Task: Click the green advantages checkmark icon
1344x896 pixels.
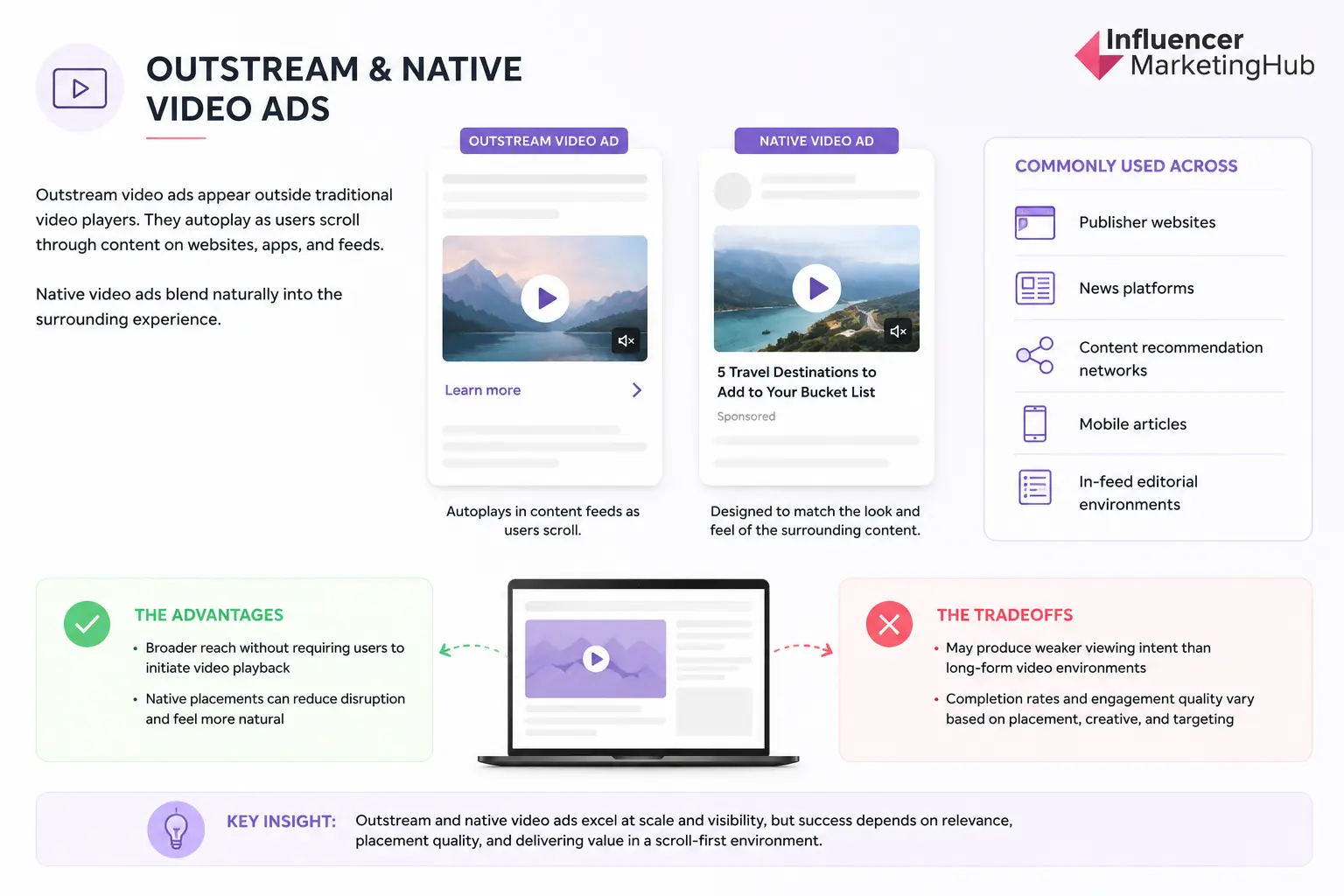Action: pos(87,624)
